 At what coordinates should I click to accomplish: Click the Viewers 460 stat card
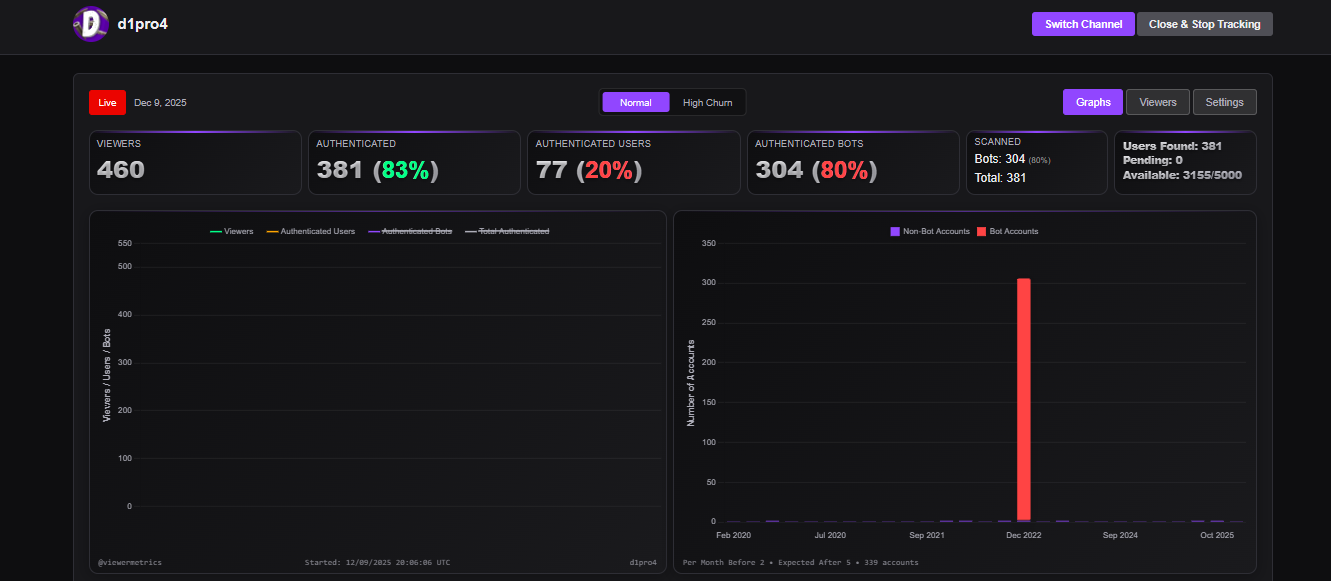click(x=195, y=162)
